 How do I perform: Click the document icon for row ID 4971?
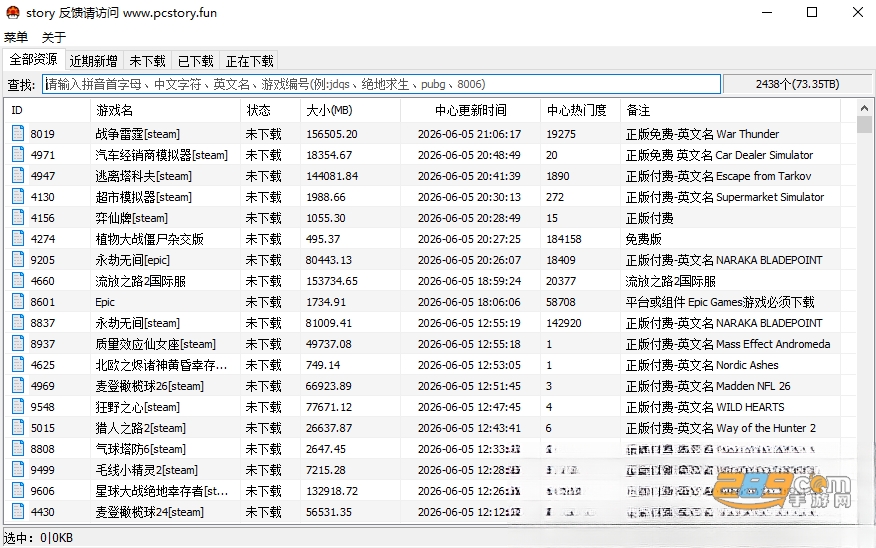[x=18, y=155]
